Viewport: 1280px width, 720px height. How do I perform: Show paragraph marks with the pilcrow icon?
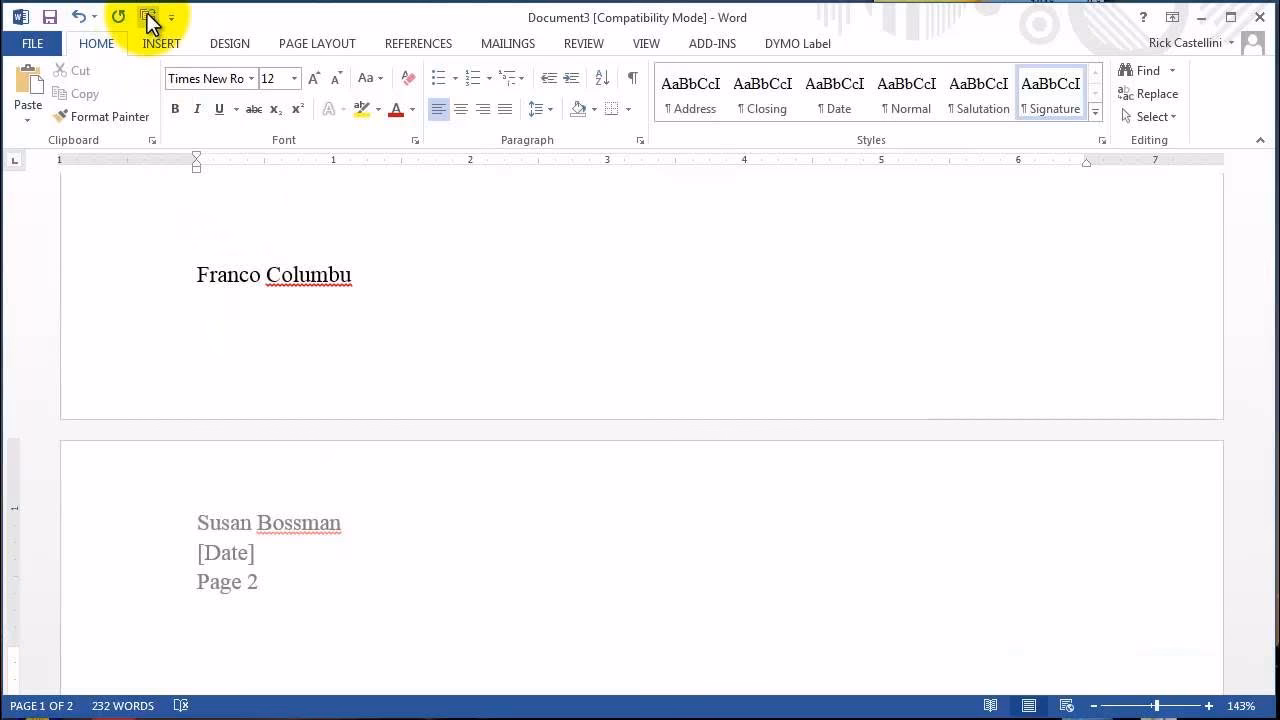[x=632, y=77]
